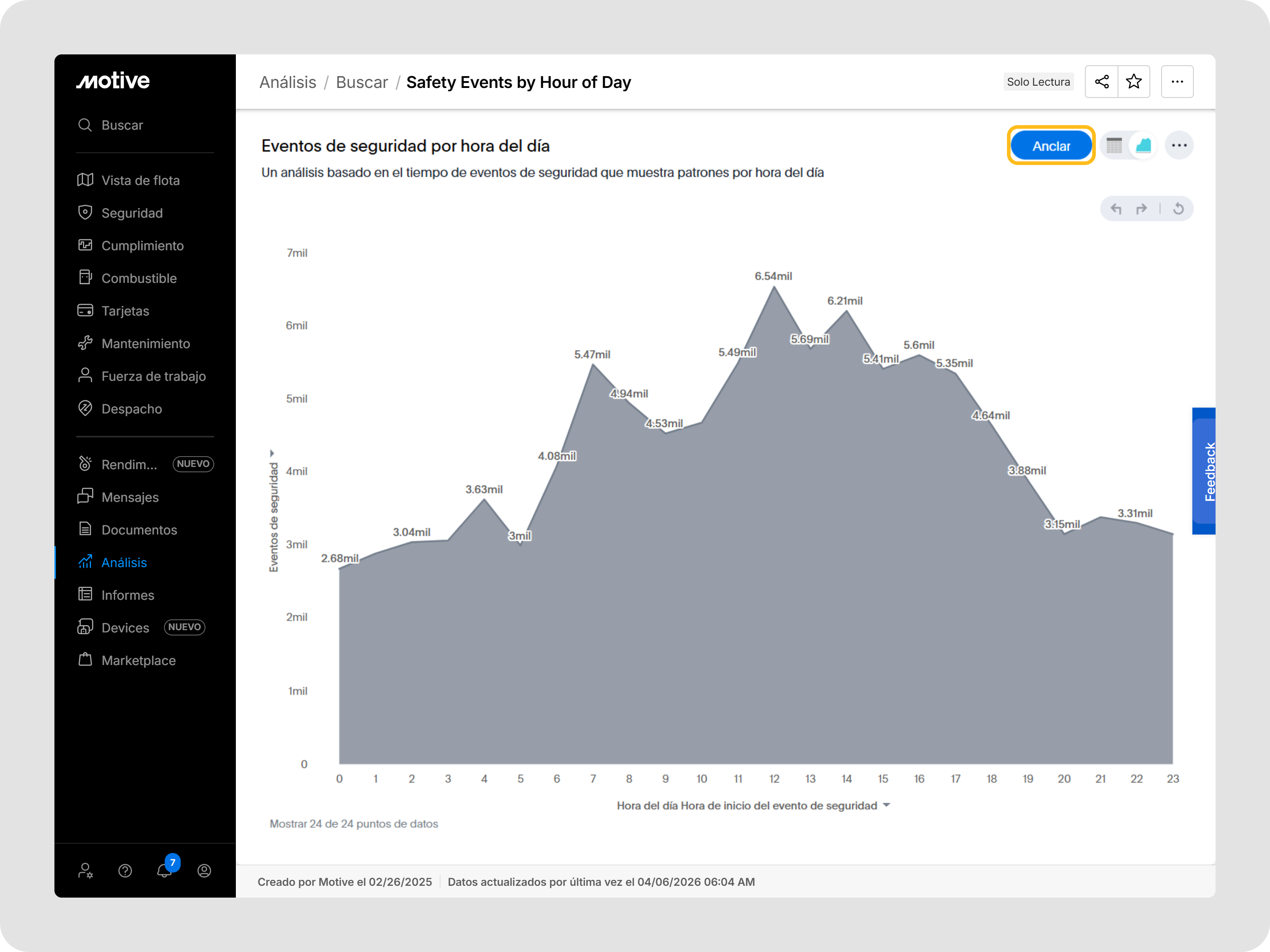Viewport: 1270px width, 952px height.
Task: Expand y-axis Eventos de seguridad arrow
Action: point(272,453)
